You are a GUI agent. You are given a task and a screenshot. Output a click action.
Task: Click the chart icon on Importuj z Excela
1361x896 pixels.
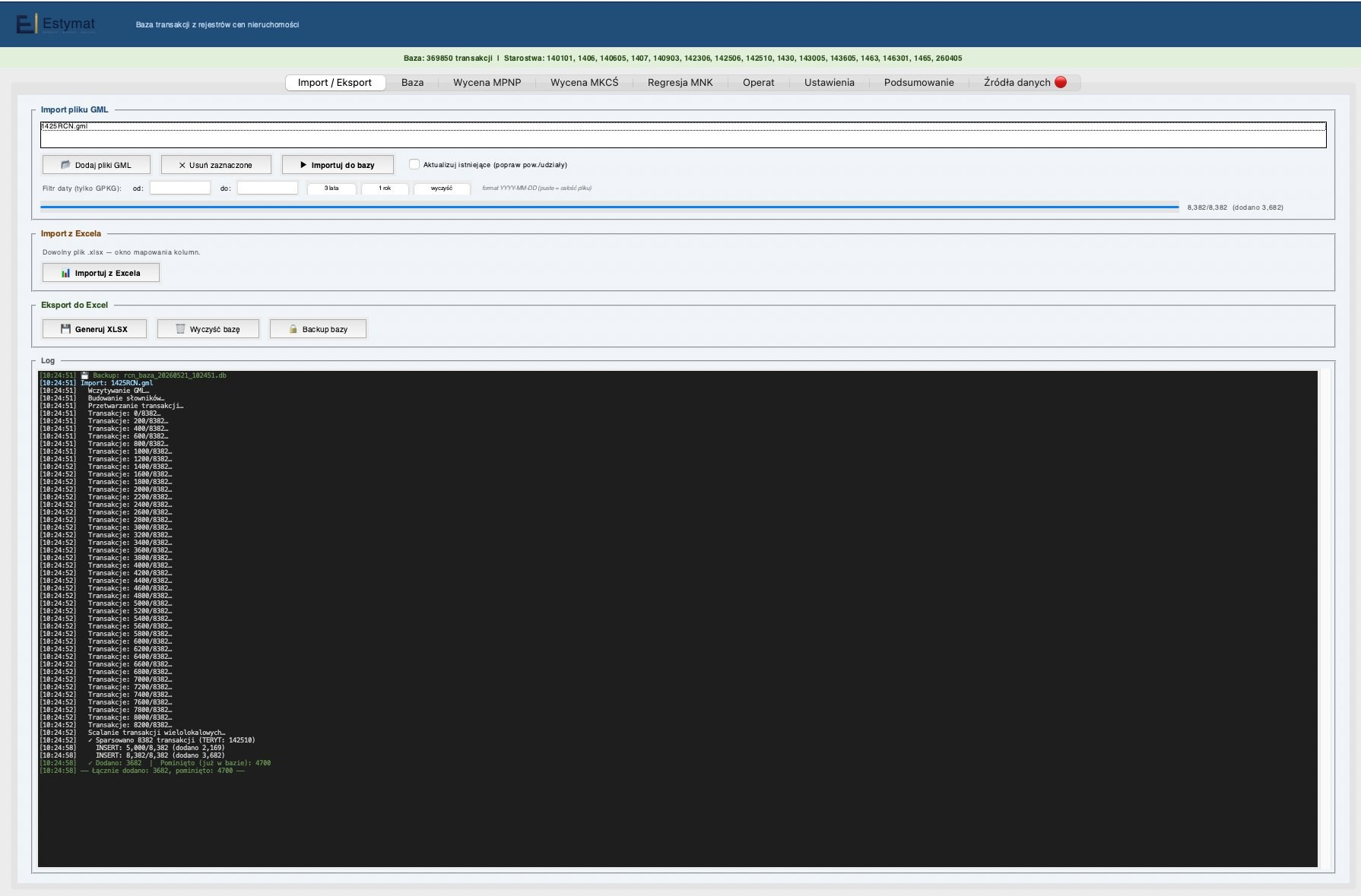65,273
